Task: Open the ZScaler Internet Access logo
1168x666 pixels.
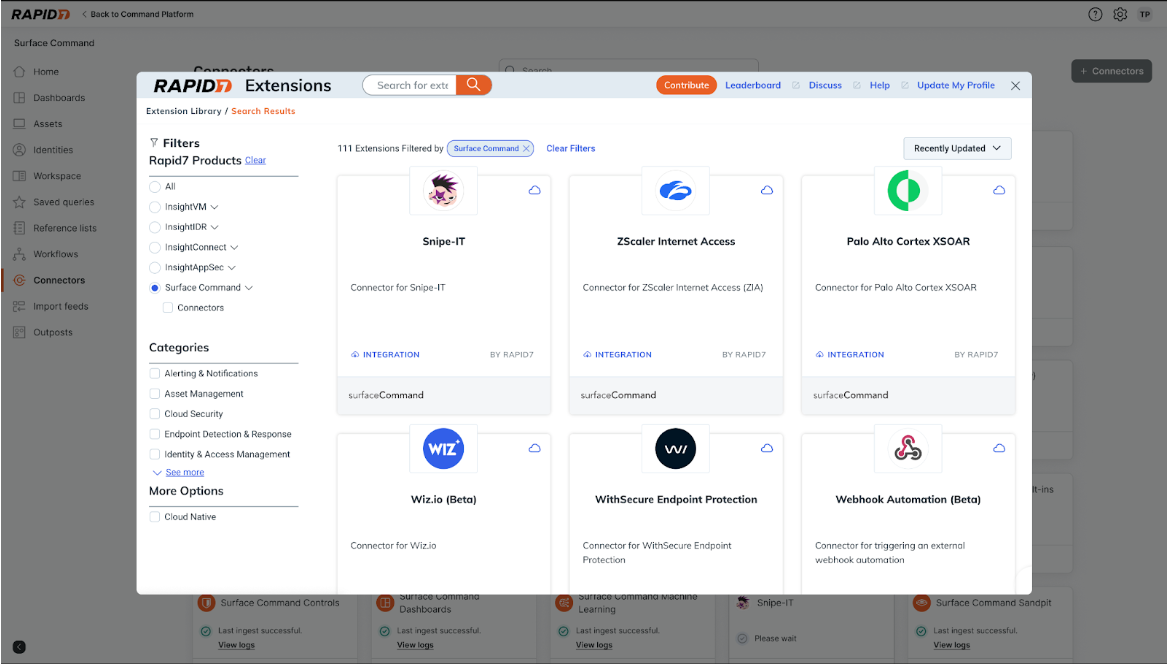Action: (675, 190)
